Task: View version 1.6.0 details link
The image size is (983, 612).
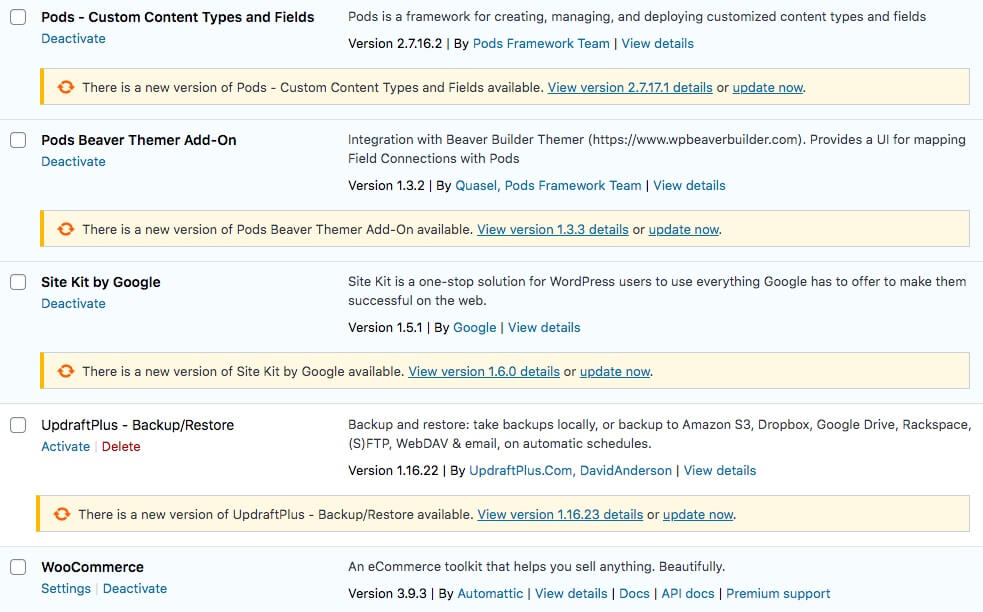Action: click(x=484, y=371)
